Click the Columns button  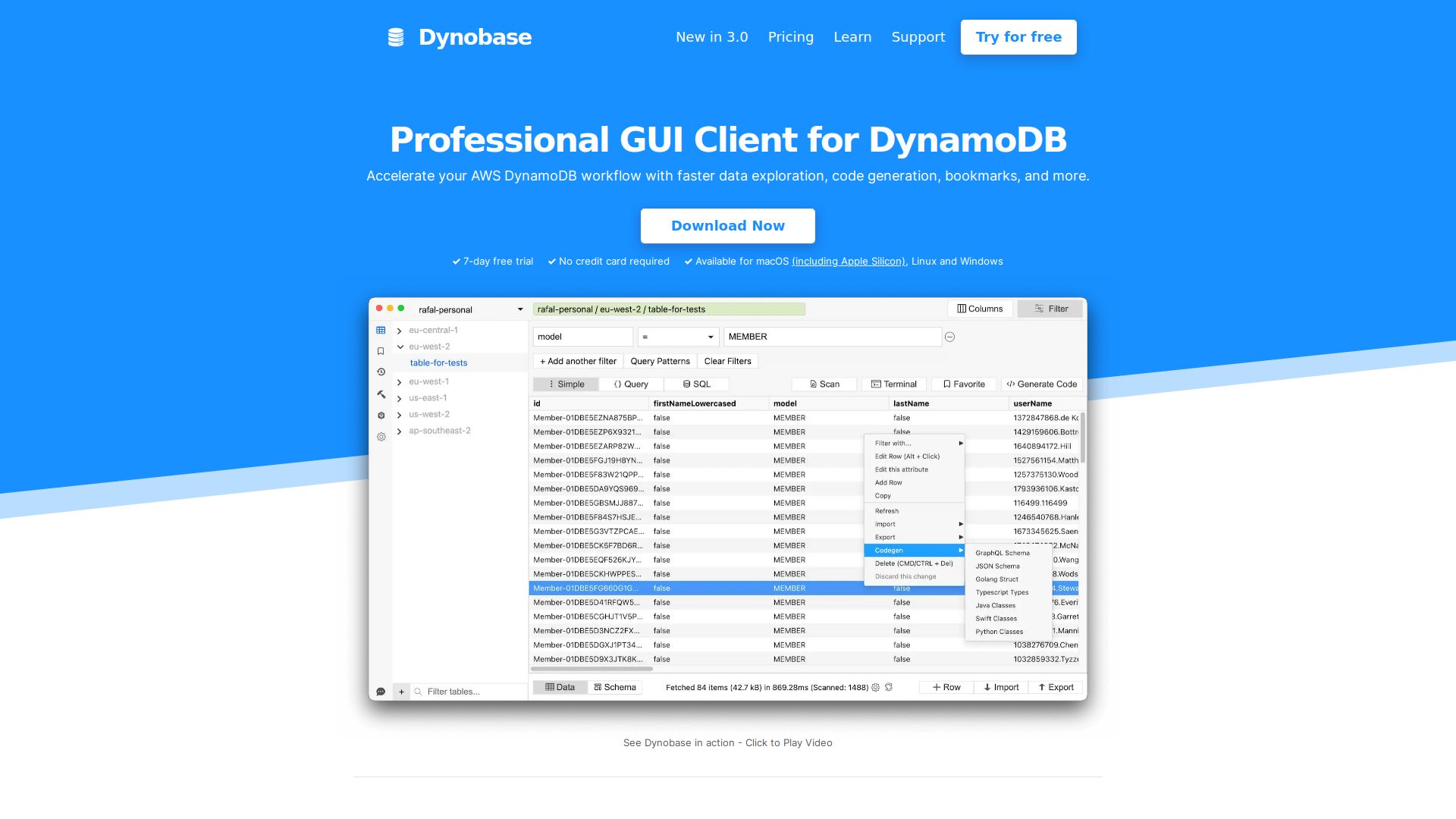click(980, 309)
